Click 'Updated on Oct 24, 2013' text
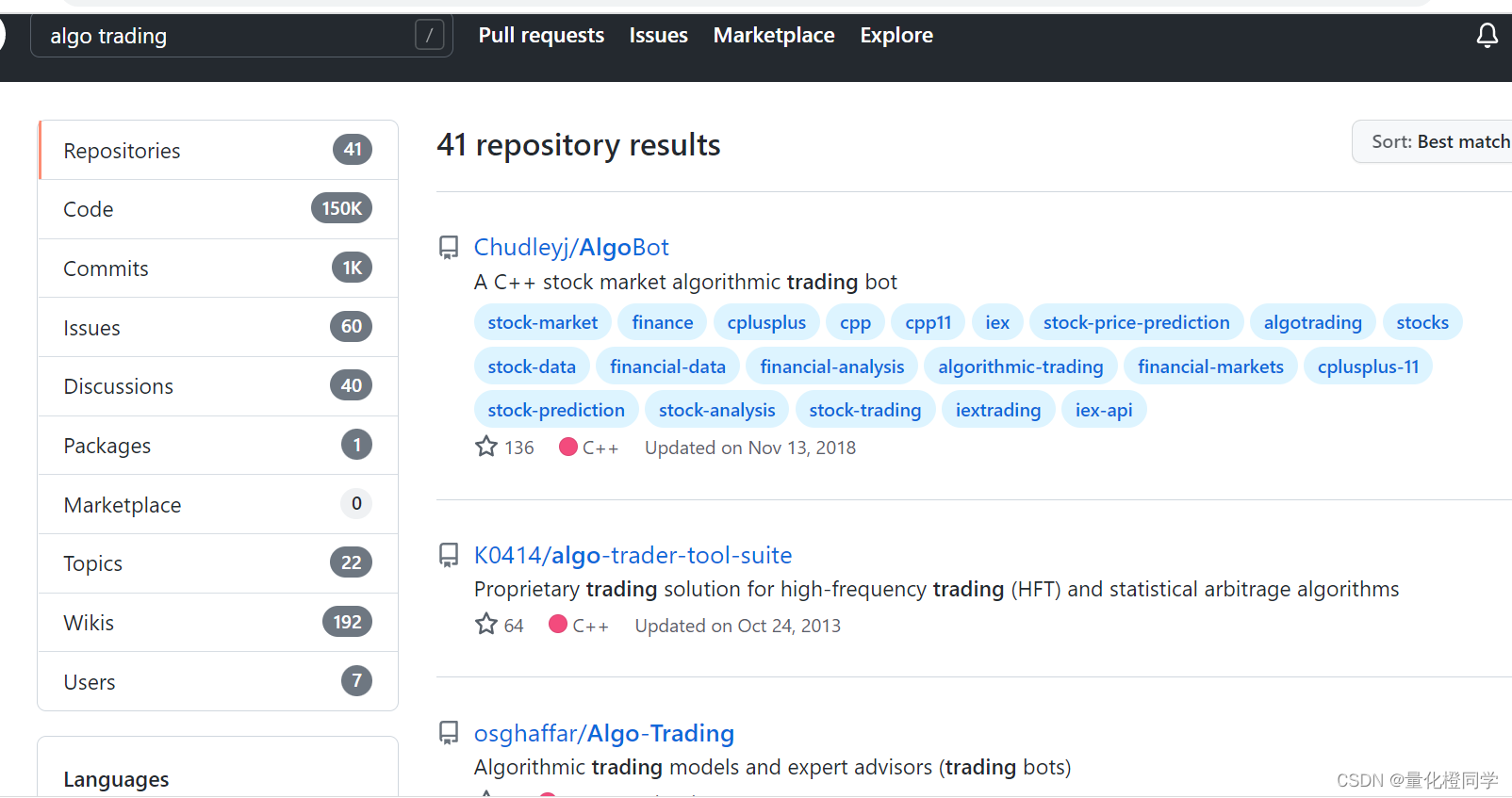 pos(738,626)
